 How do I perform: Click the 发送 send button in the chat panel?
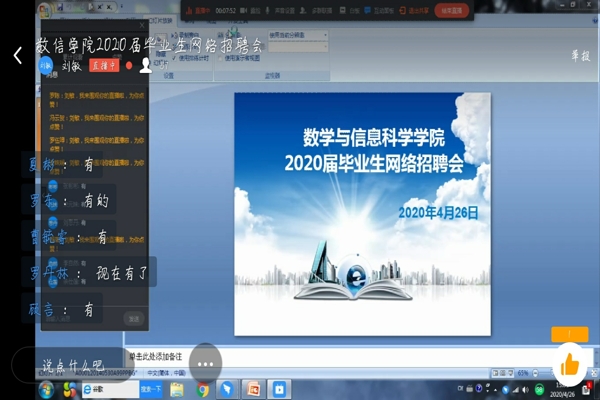pyautogui.click(x=134, y=318)
